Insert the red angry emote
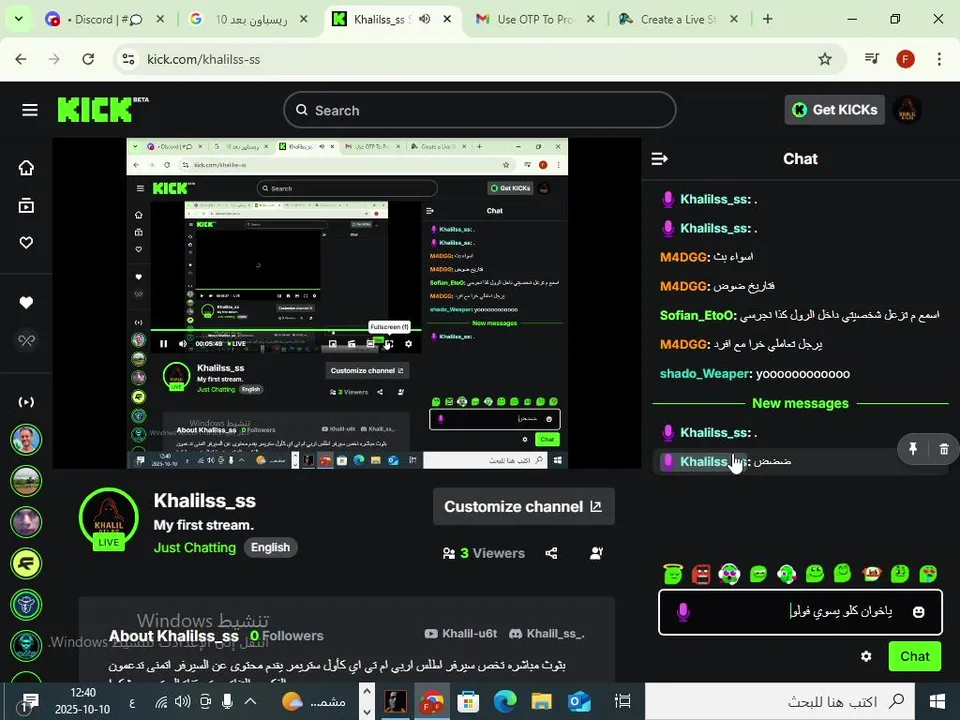The width and height of the screenshot is (960, 720). coord(701,574)
